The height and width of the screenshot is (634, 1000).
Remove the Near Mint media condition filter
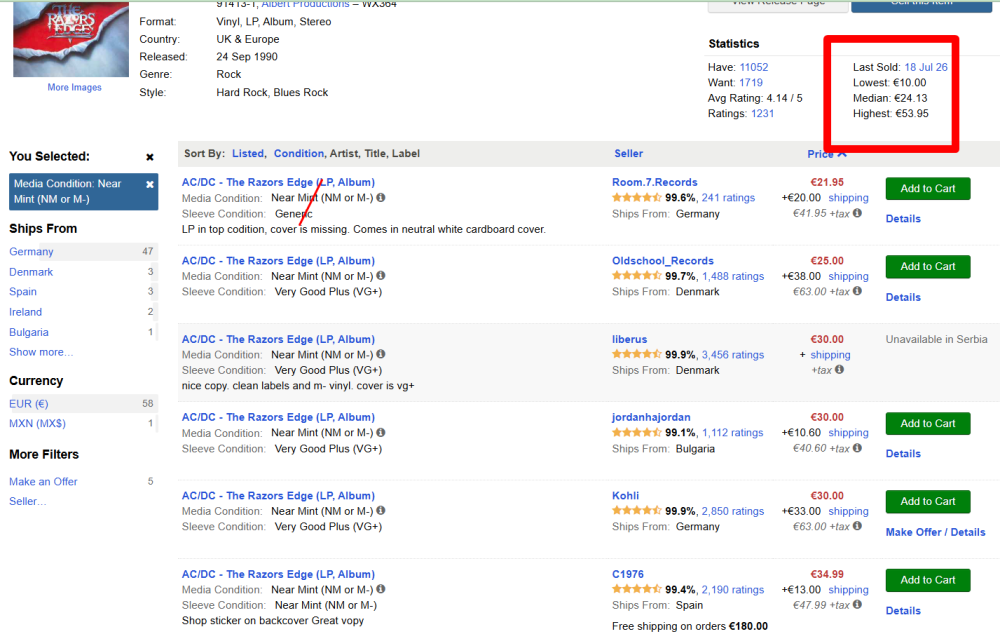click(150, 184)
